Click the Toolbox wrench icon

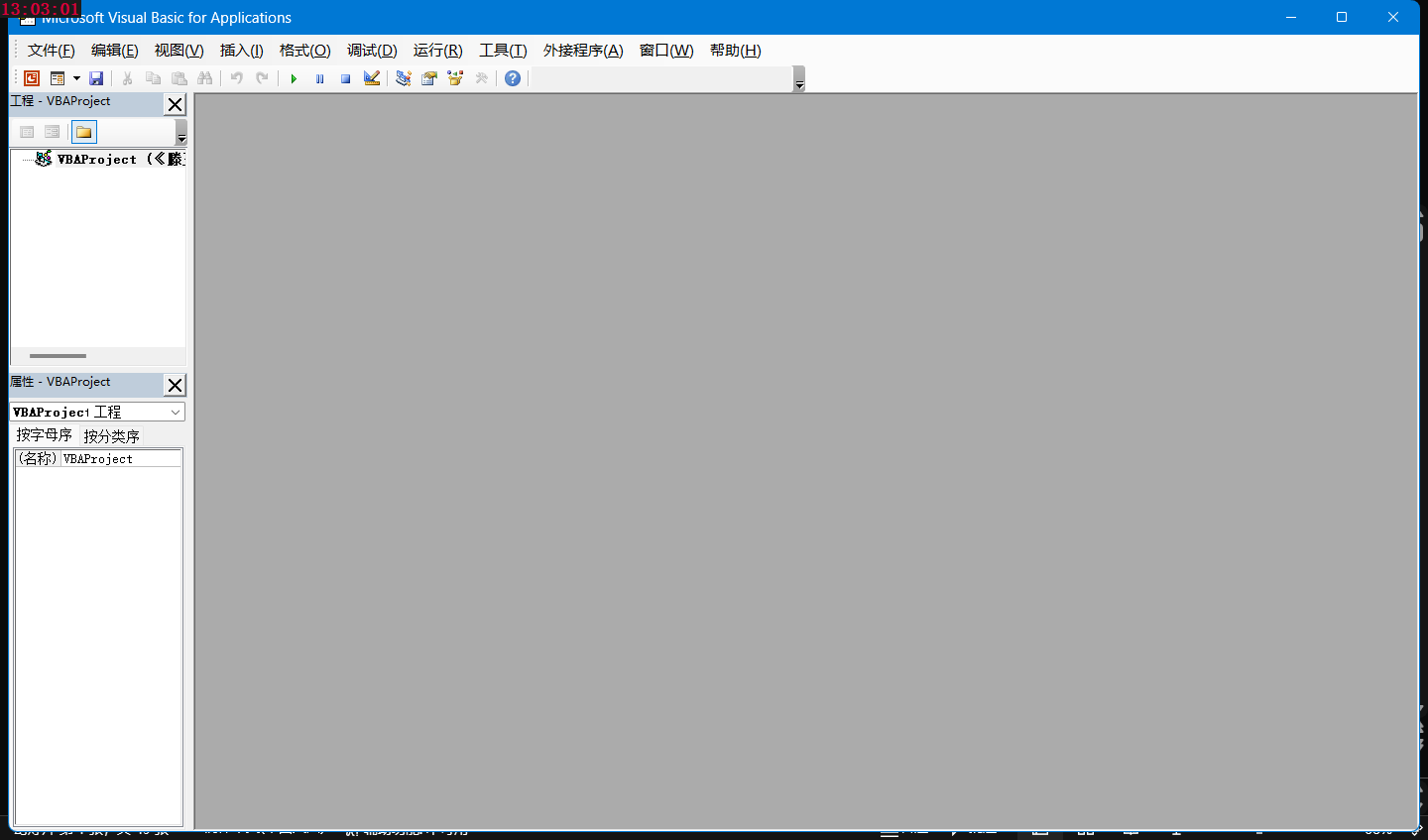[481, 78]
